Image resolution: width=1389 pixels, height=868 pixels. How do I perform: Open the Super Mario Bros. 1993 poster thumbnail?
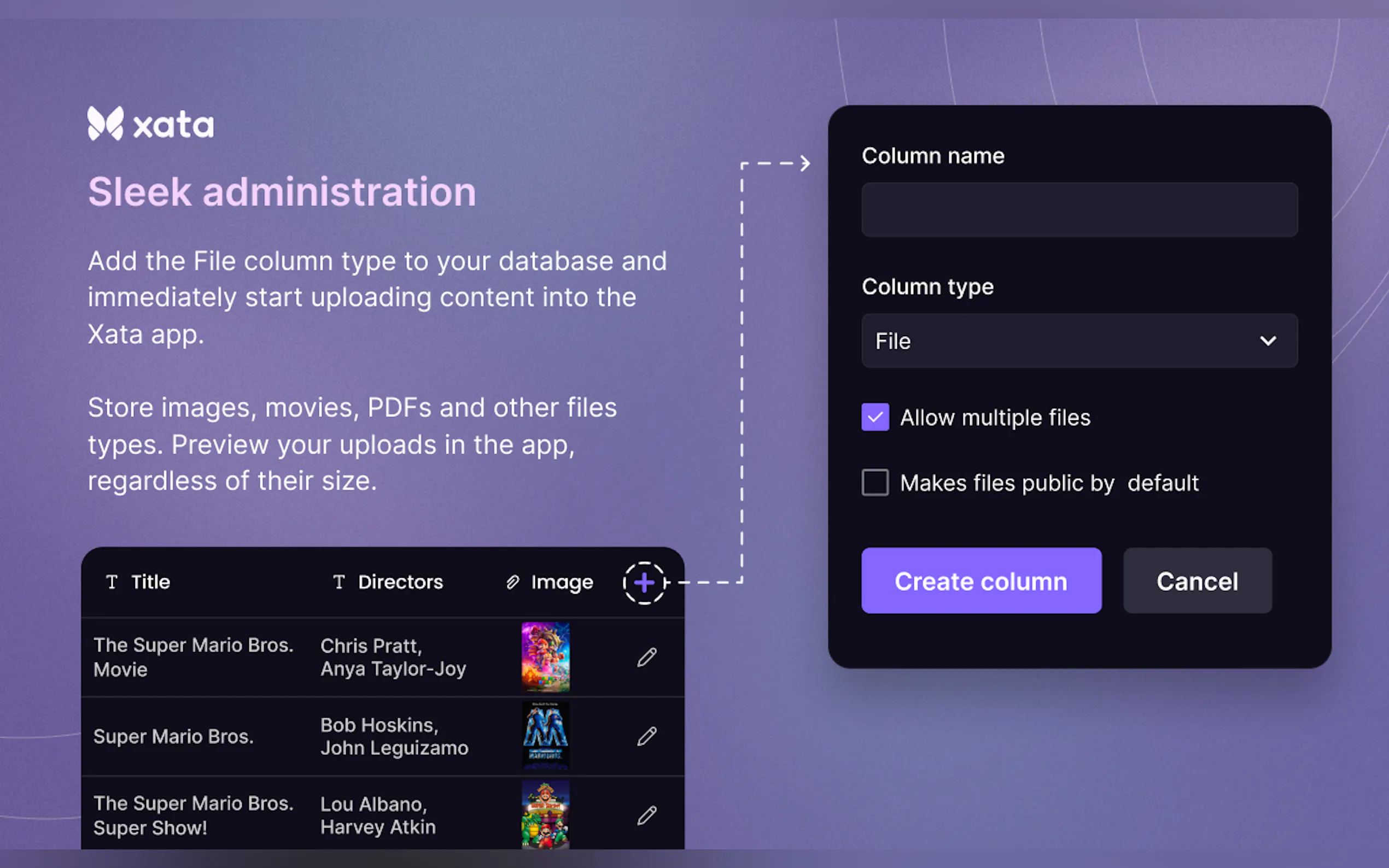(x=546, y=736)
